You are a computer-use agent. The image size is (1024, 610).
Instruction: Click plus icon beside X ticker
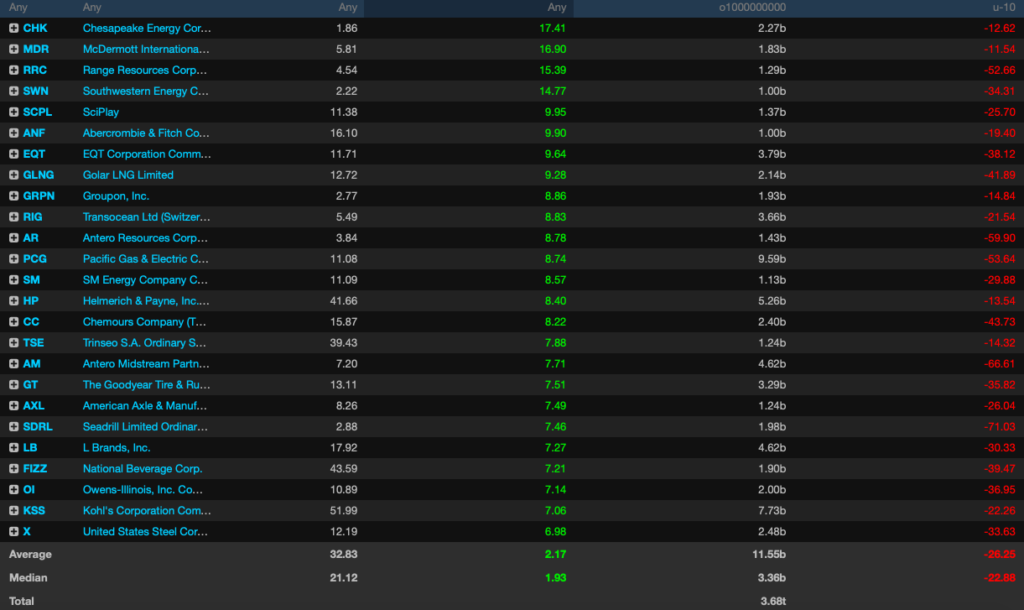click(14, 531)
